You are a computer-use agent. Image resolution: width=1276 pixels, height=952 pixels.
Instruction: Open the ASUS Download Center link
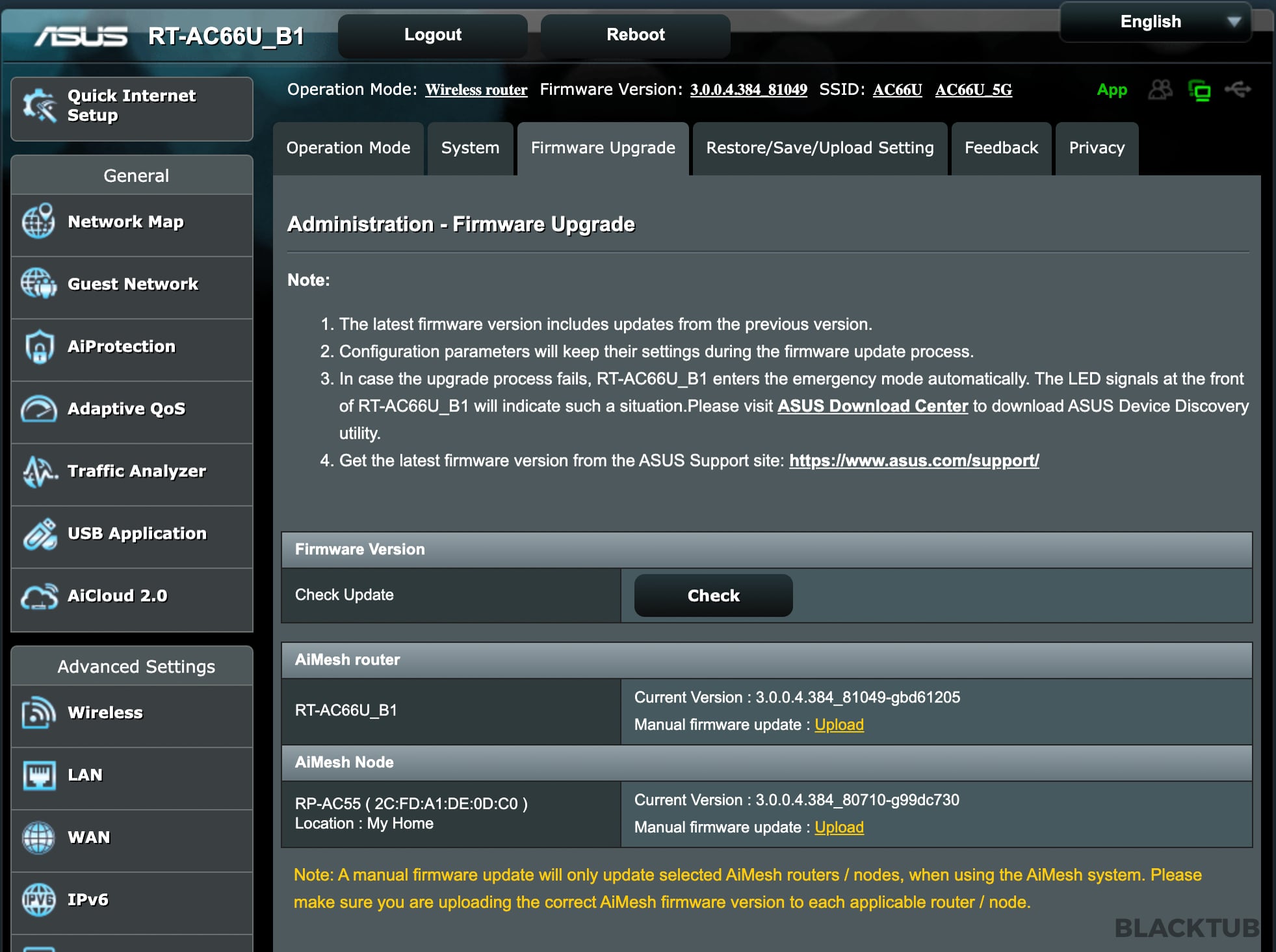(x=873, y=406)
